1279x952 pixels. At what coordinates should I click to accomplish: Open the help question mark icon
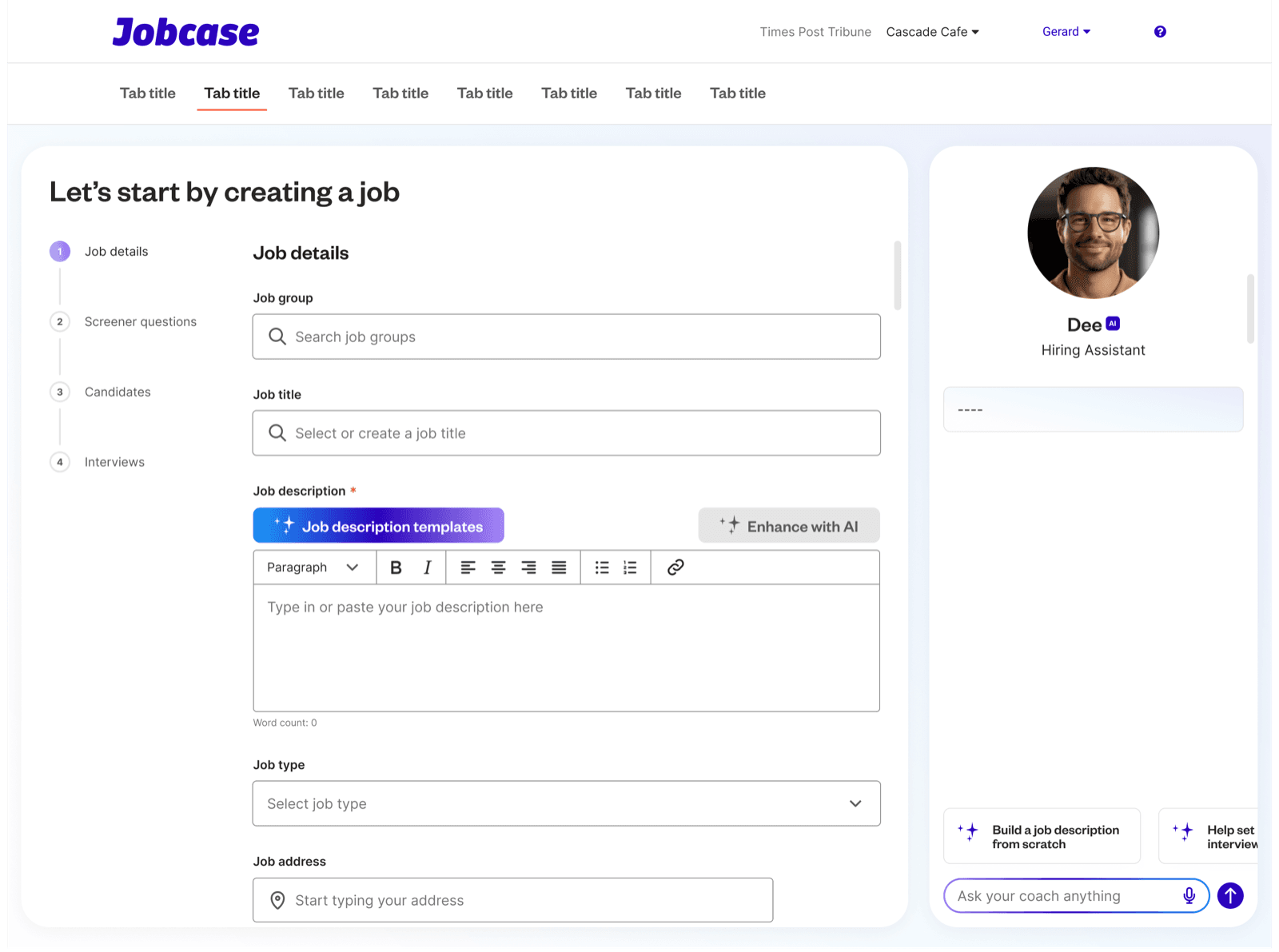point(1160,32)
